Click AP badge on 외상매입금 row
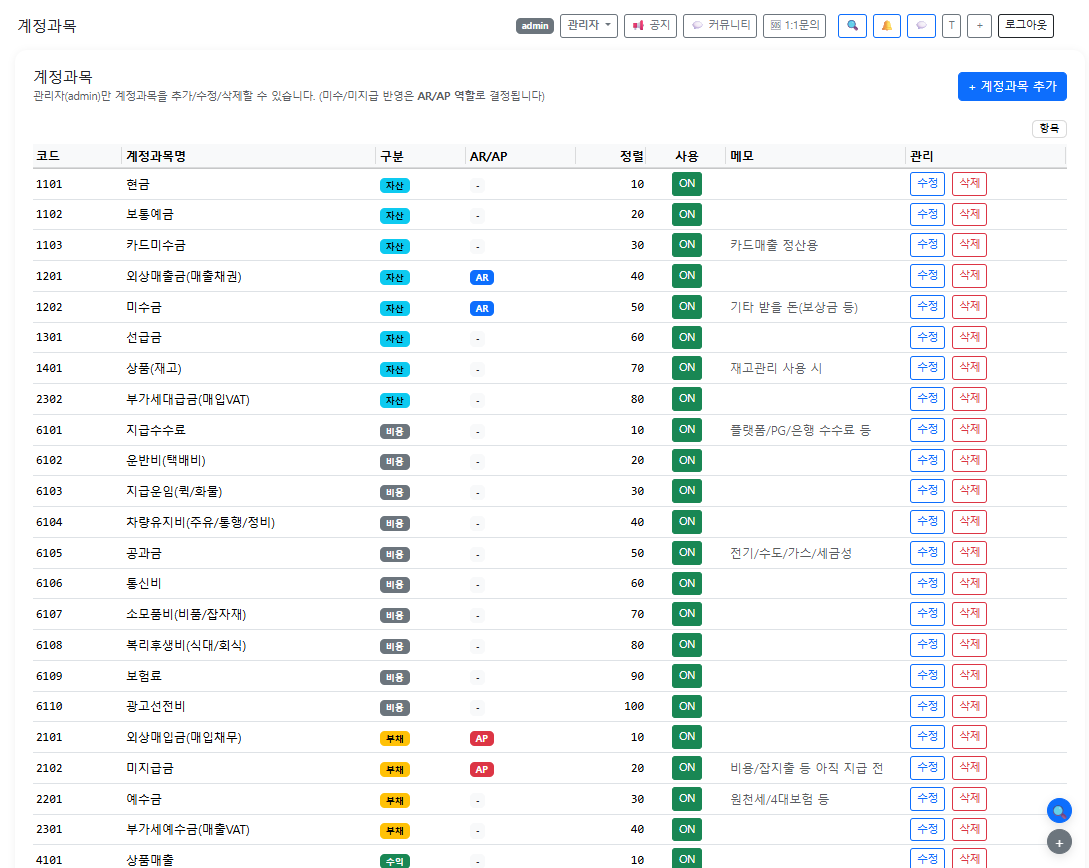Viewport: 1089px width, 868px height. pos(482,739)
